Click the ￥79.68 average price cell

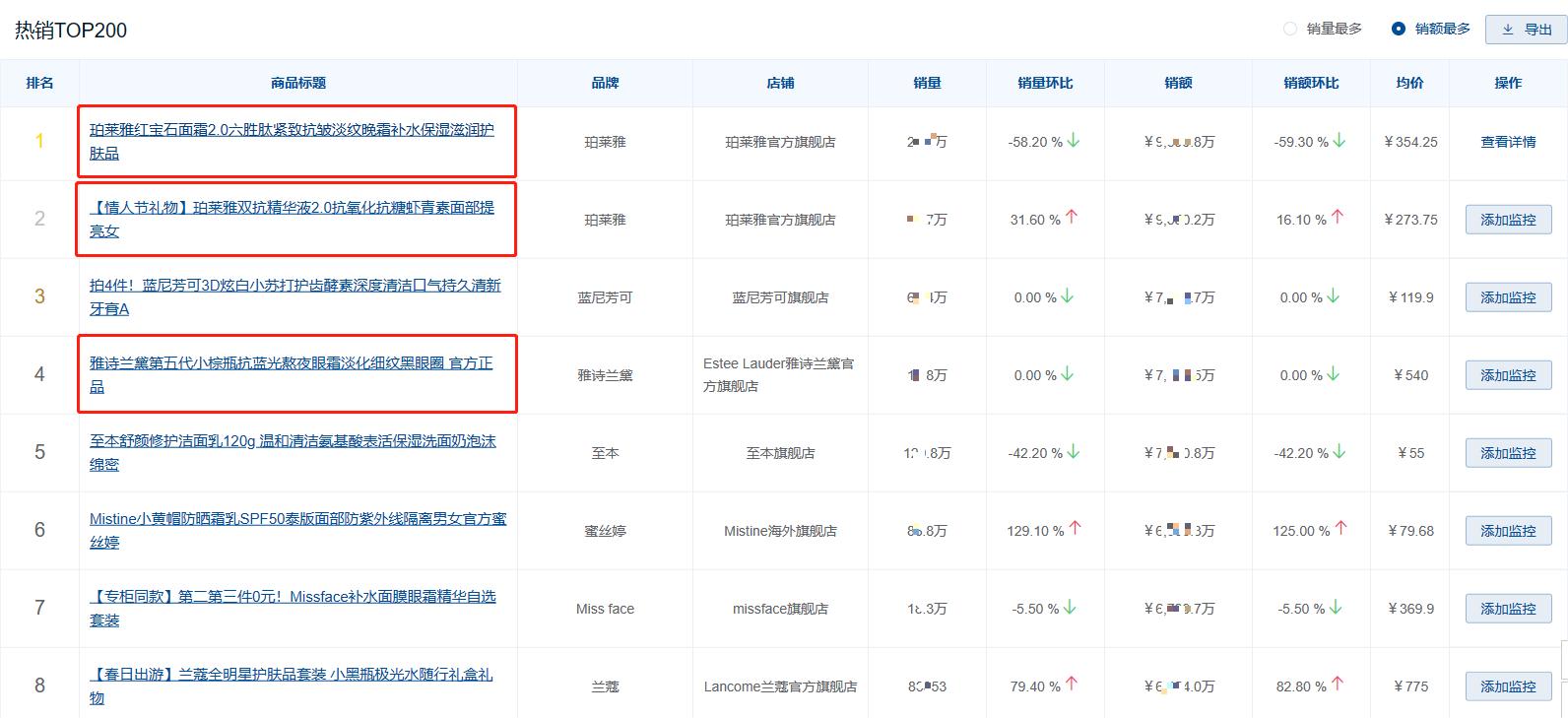point(1410,531)
